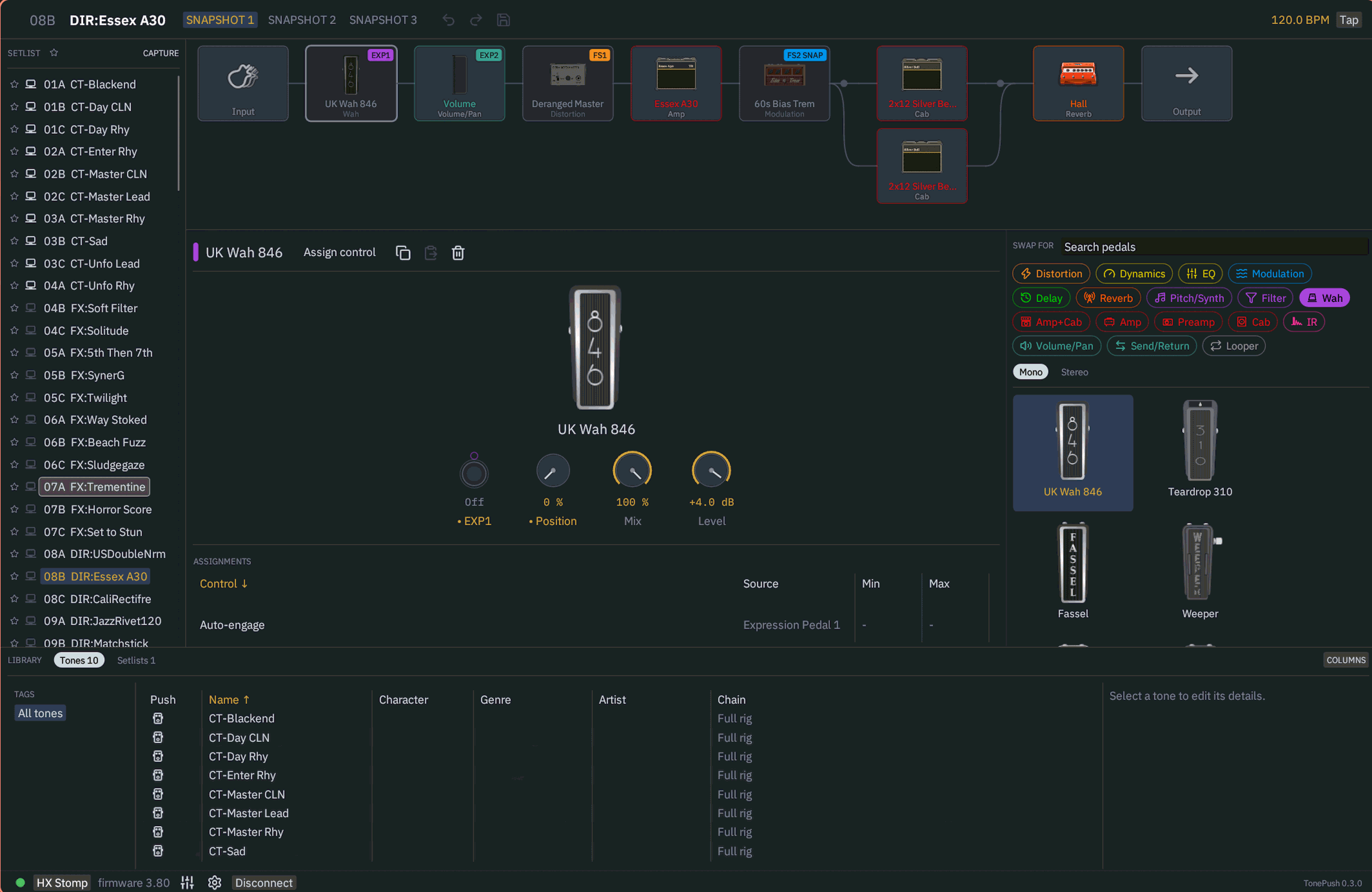The image size is (1372, 892).
Task: Click Assign control button
Action: click(340, 253)
